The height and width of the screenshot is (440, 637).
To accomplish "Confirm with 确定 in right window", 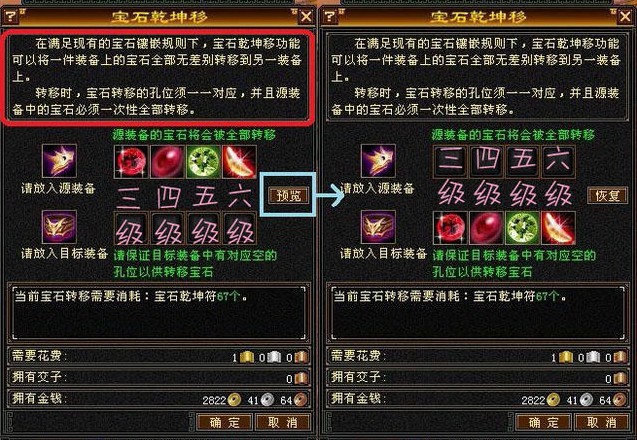I will click(544, 422).
